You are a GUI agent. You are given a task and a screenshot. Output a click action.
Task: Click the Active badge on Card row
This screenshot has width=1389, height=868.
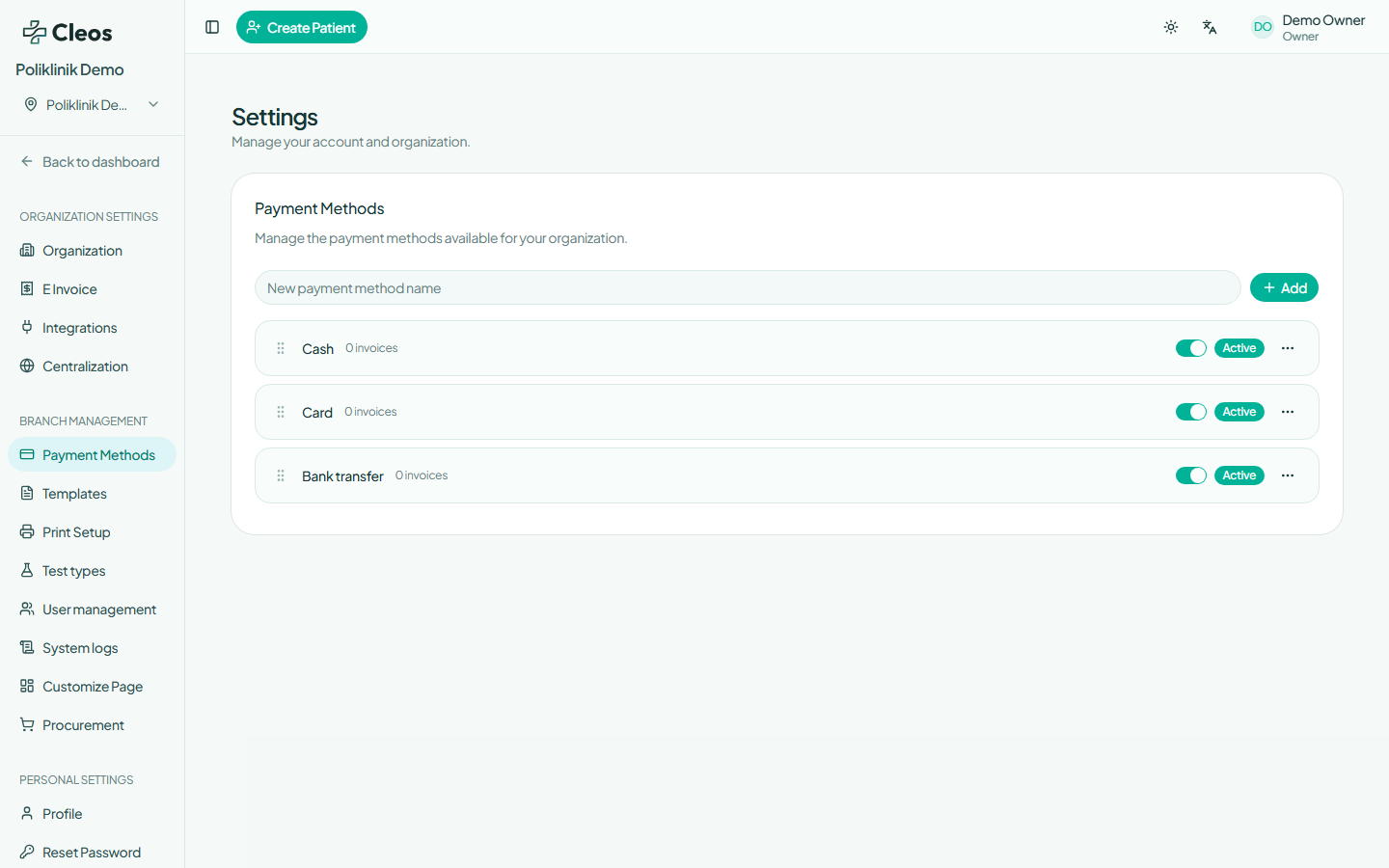click(1239, 412)
